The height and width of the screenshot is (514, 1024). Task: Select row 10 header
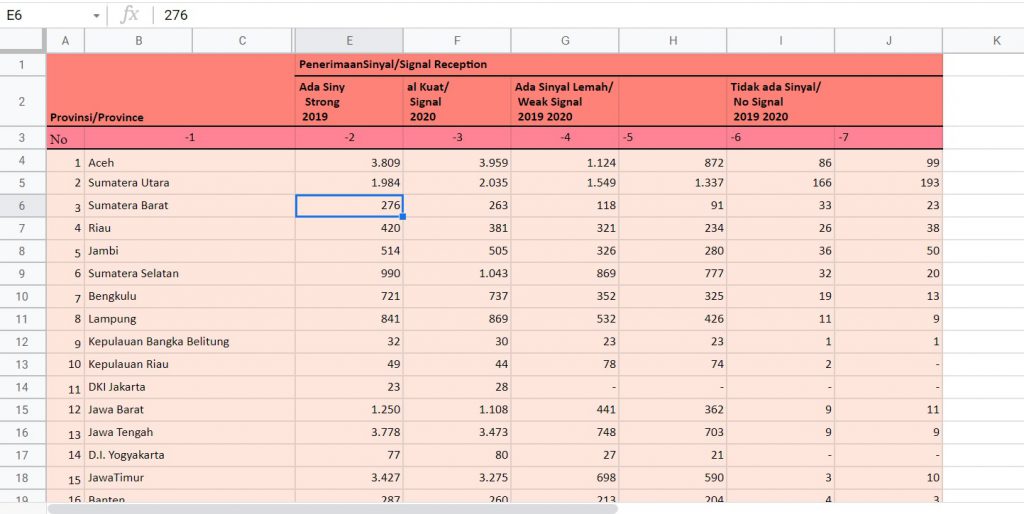coord(22,296)
